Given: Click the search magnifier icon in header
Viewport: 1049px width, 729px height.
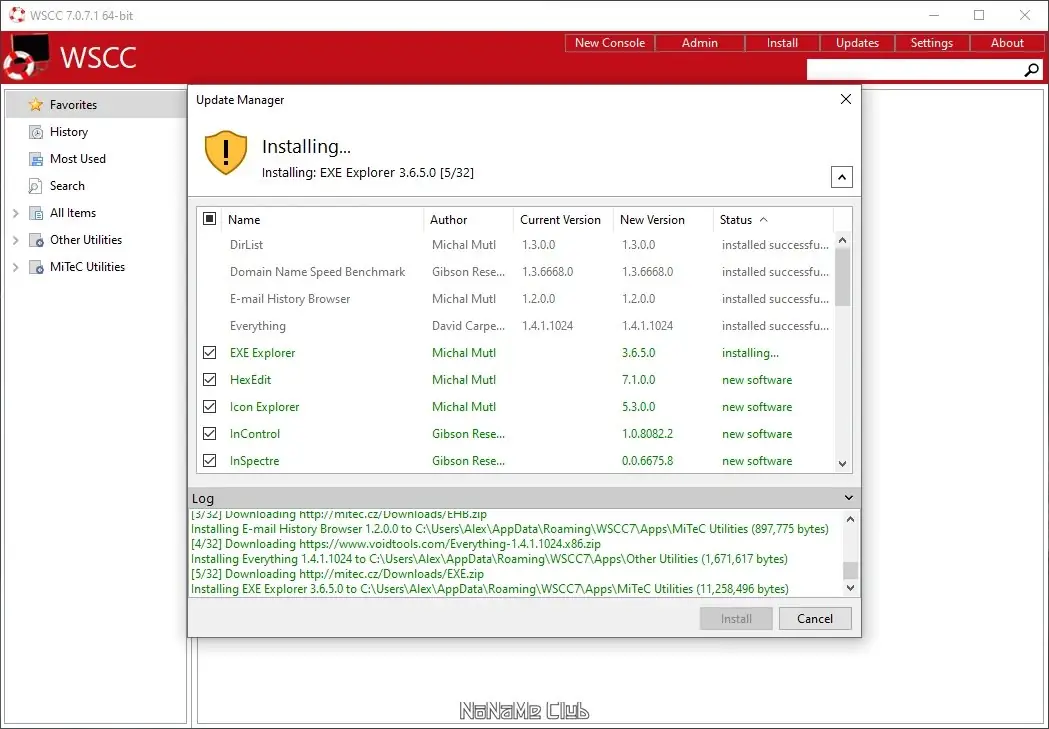Looking at the screenshot, I should coord(1032,70).
